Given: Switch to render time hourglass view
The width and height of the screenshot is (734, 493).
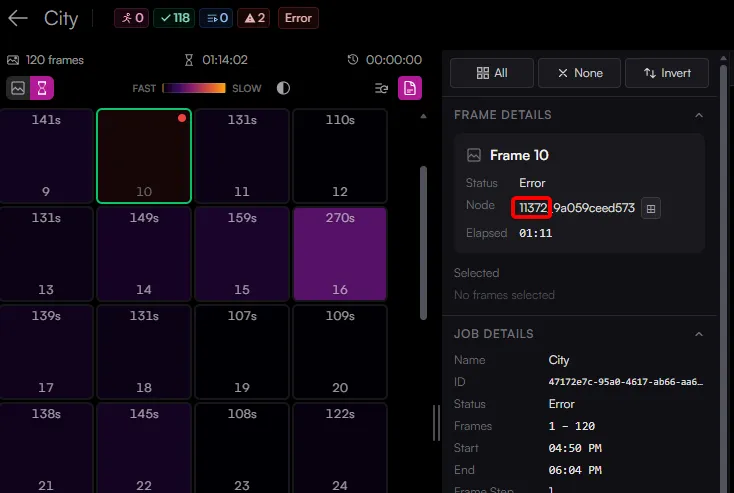Looking at the screenshot, I should [42, 88].
